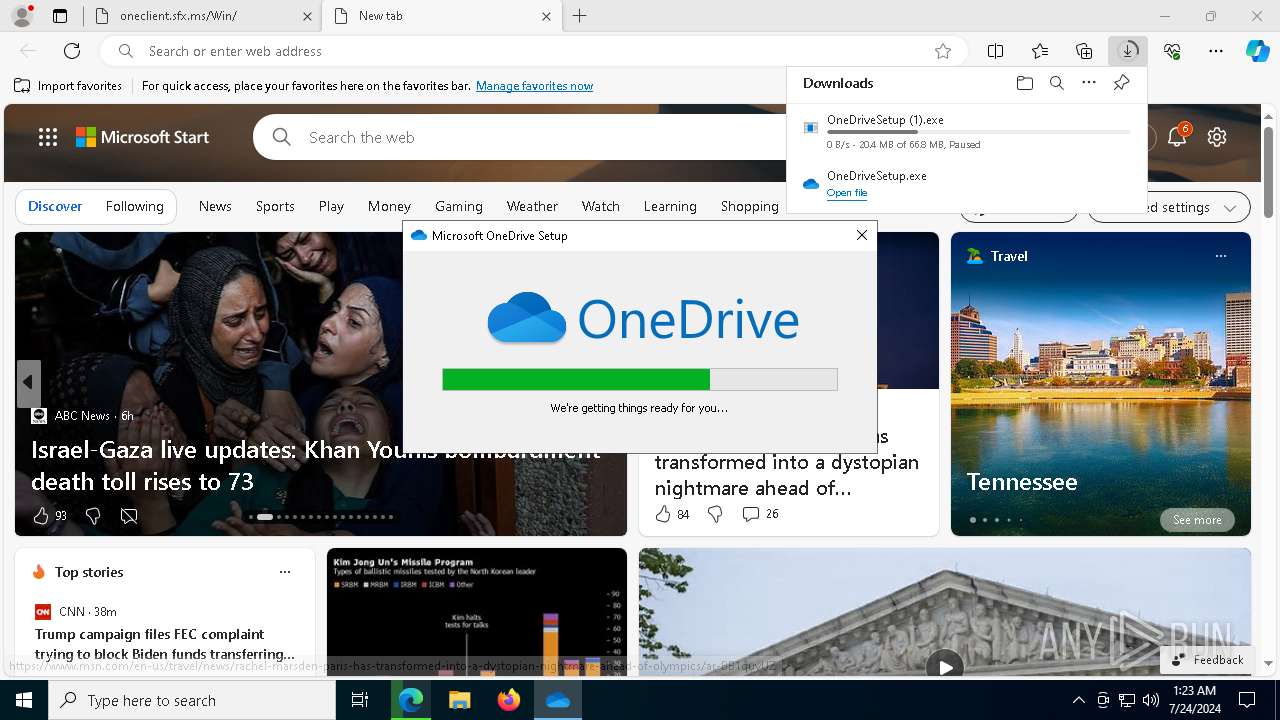Click the Microsoft Start logo

click(x=142, y=137)
